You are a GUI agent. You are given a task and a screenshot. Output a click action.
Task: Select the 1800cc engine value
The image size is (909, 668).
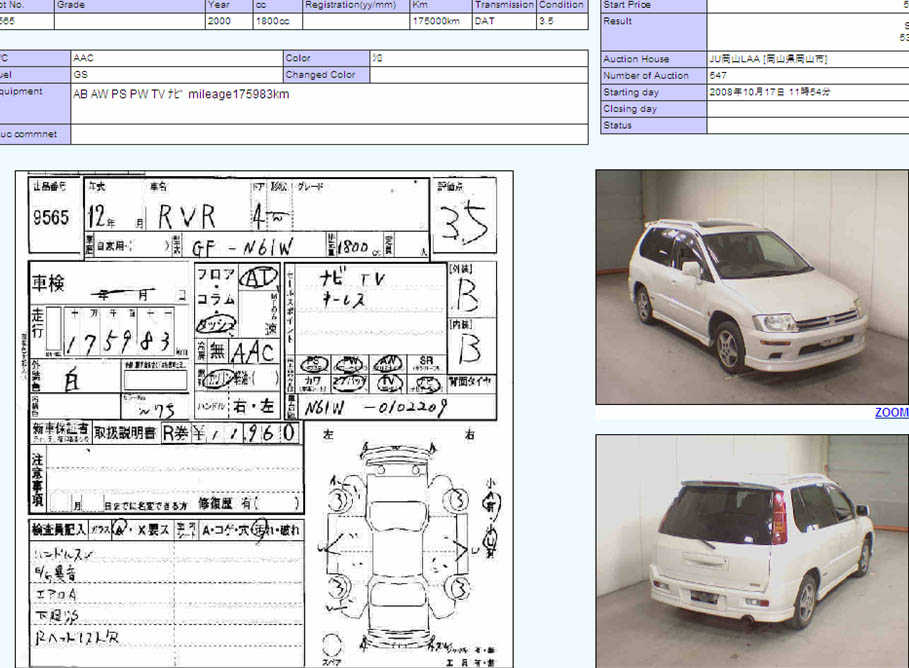(278, 21)
